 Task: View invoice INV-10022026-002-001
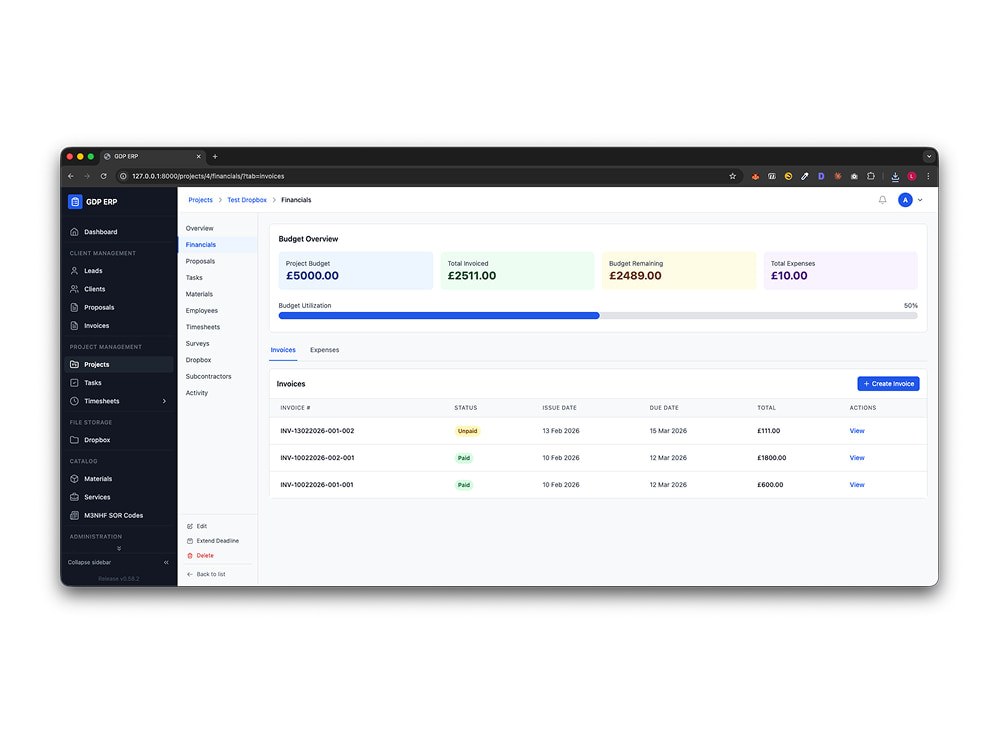857,458
